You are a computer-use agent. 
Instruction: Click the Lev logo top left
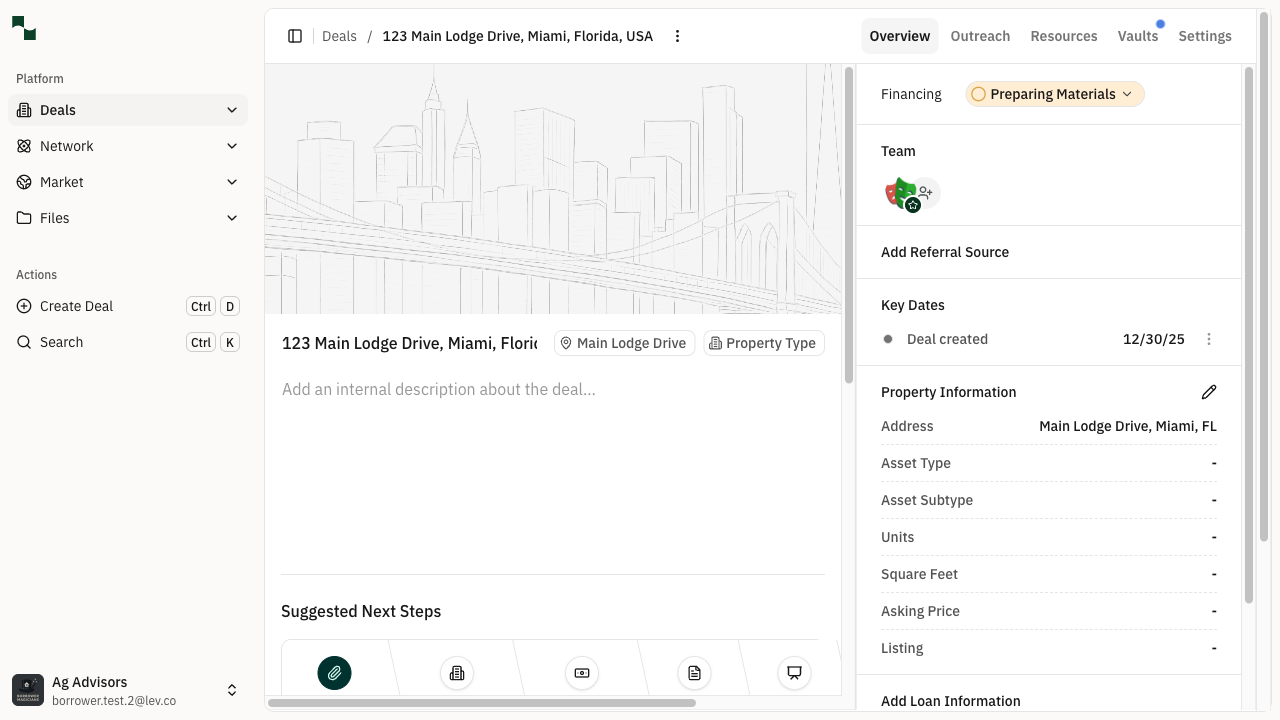coord(23,28)
